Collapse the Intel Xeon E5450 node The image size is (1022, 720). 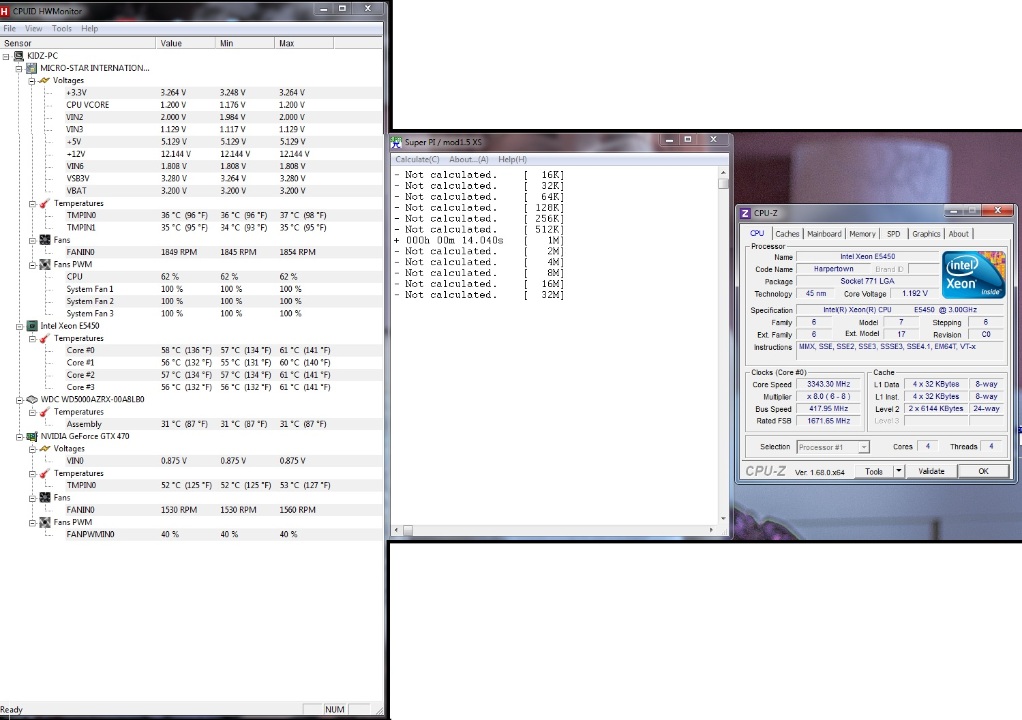tap(19, 326)
